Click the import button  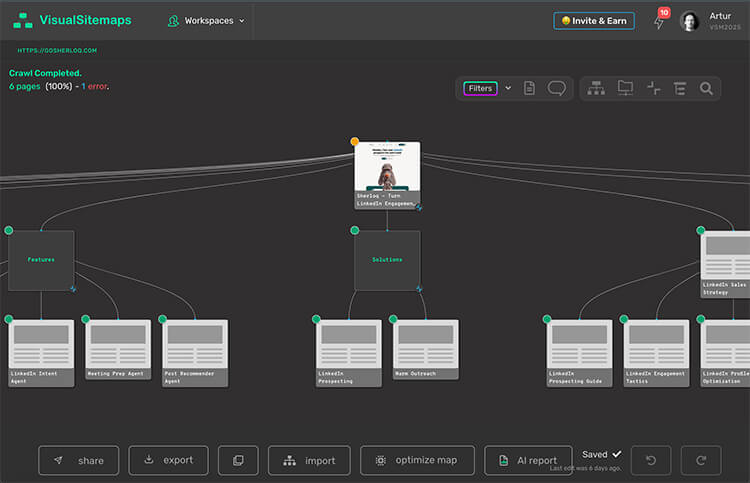[x=309, y=461]
